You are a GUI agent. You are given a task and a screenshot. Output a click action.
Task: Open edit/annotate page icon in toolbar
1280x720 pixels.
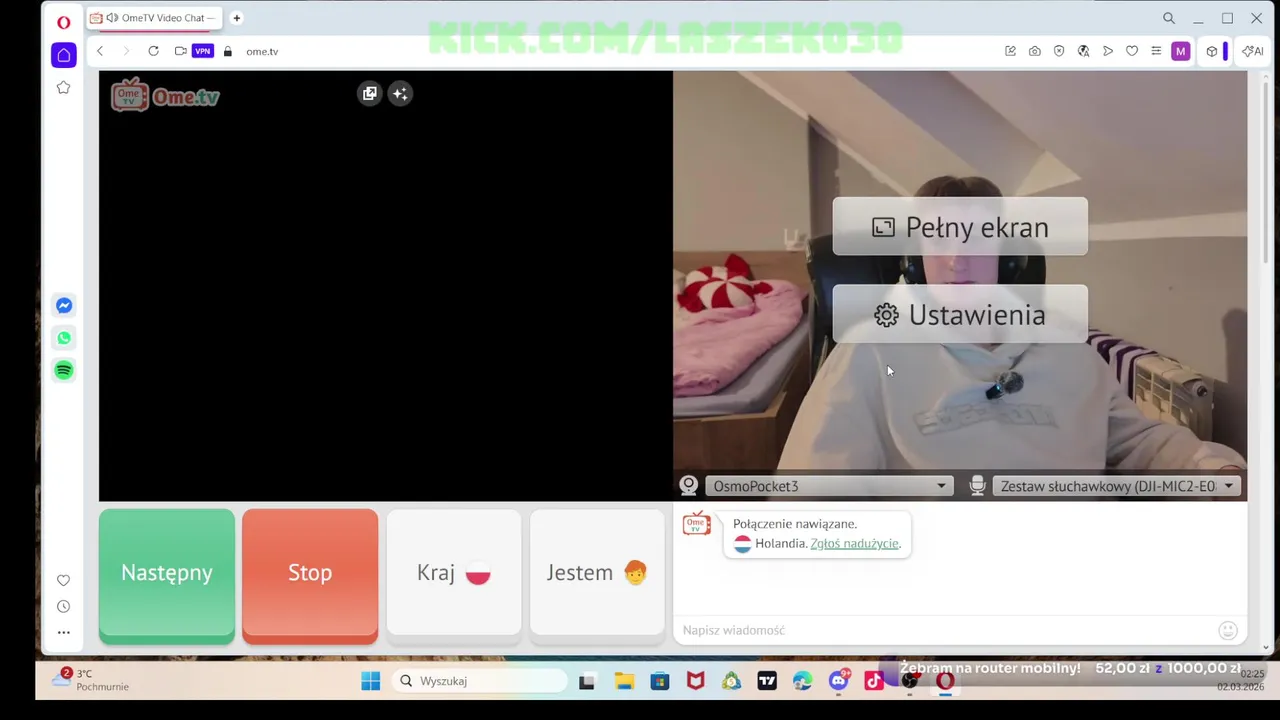(1010, 51)
